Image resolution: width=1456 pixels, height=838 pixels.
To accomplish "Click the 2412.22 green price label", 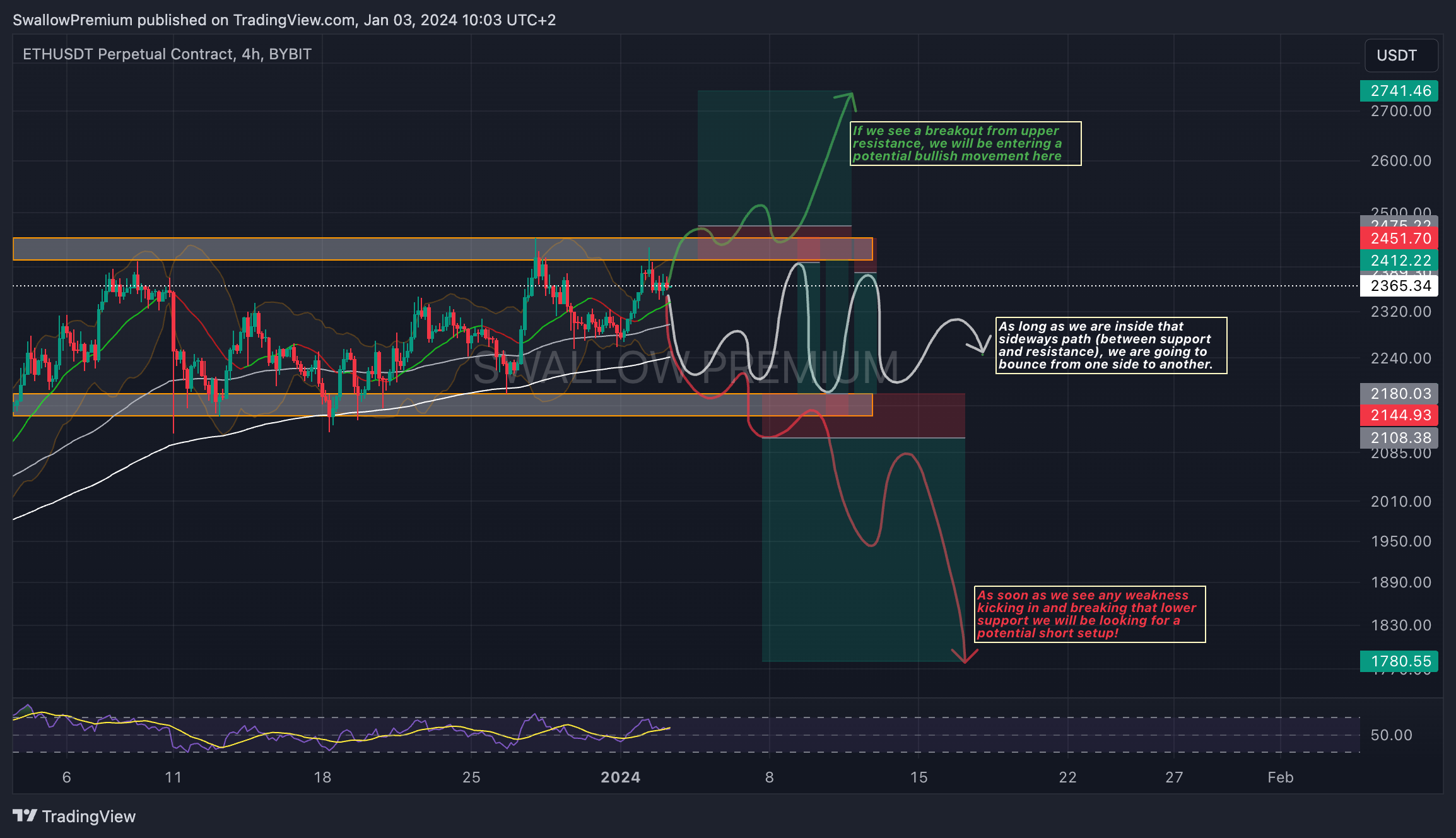I will tap(1399, 261).
